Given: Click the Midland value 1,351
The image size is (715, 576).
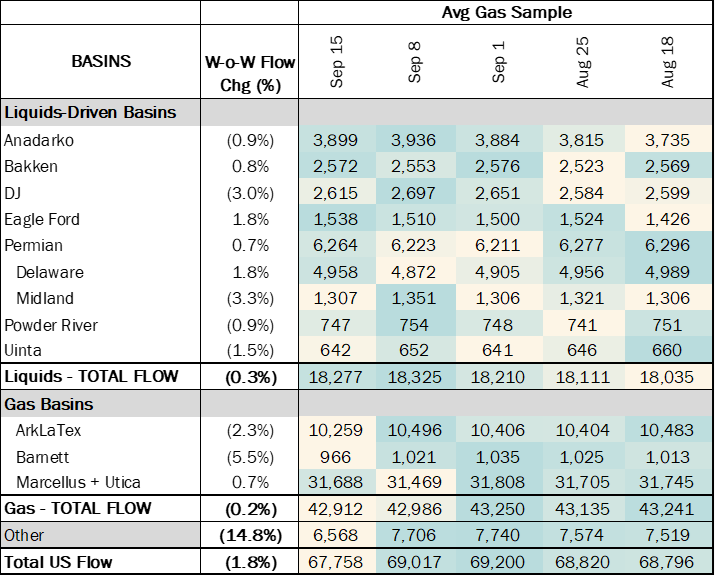Looking at the screenshot, I should coord(414,298).
